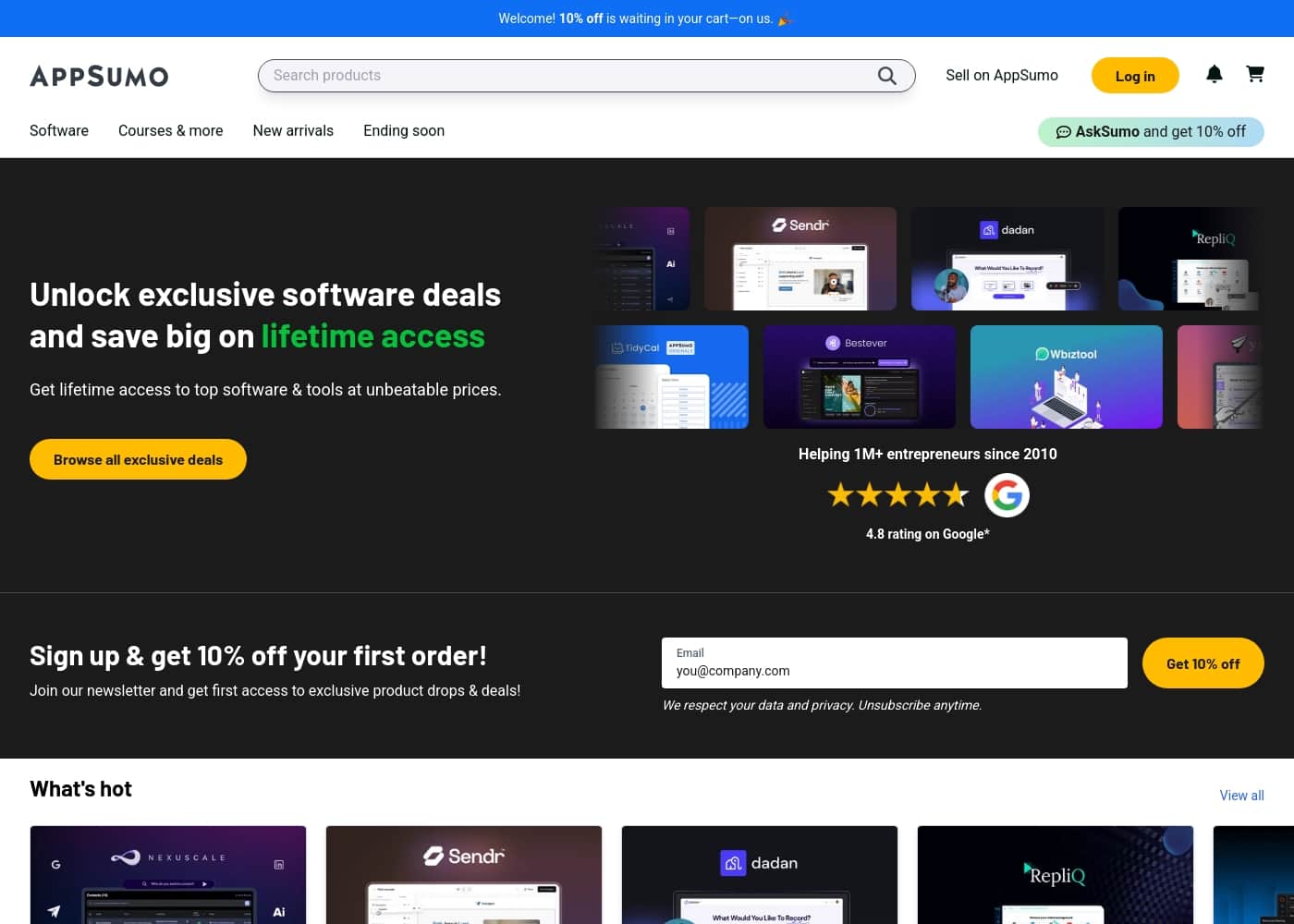Open Sell on AppSumo link
Image resolution: width=1294 pixels, height=924 pixels.
coord(1002,76)
